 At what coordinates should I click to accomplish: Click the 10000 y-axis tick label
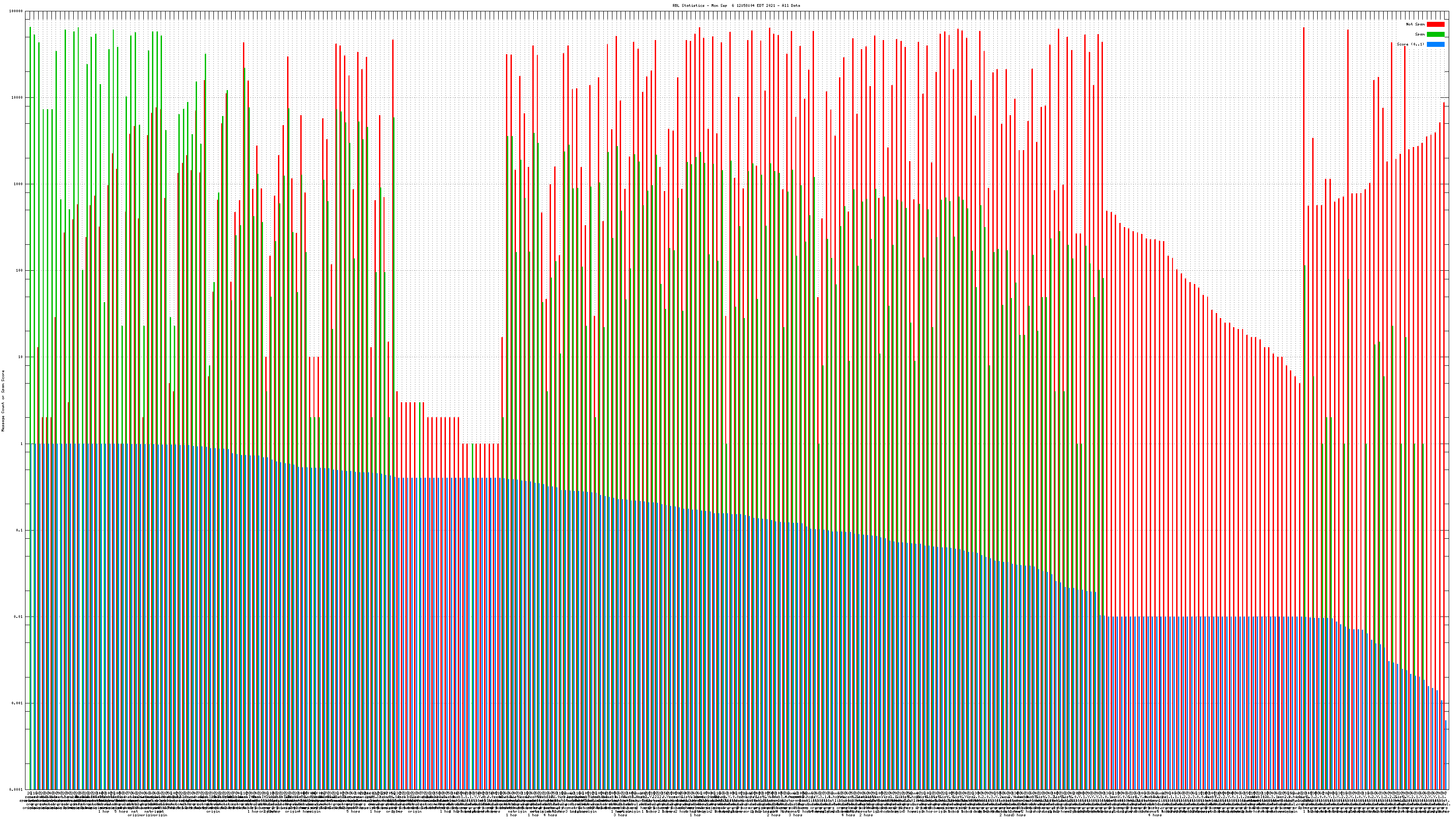[x=18, y=98]
